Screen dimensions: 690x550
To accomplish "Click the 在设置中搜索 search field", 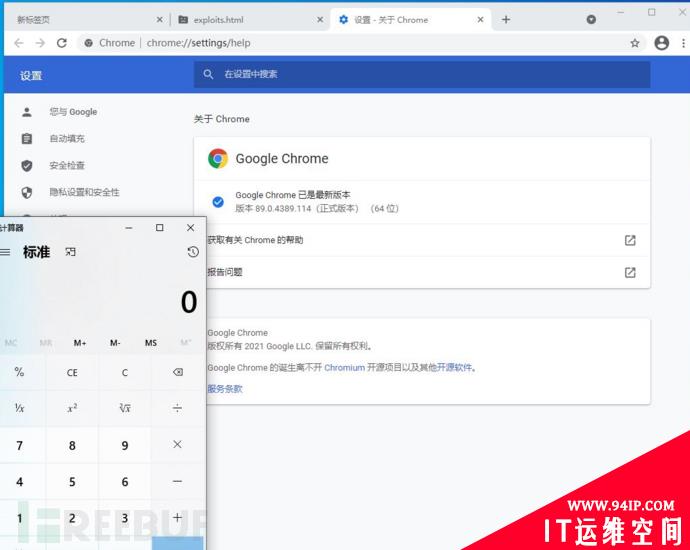I will pyautogui.click(x=420, y=74).
